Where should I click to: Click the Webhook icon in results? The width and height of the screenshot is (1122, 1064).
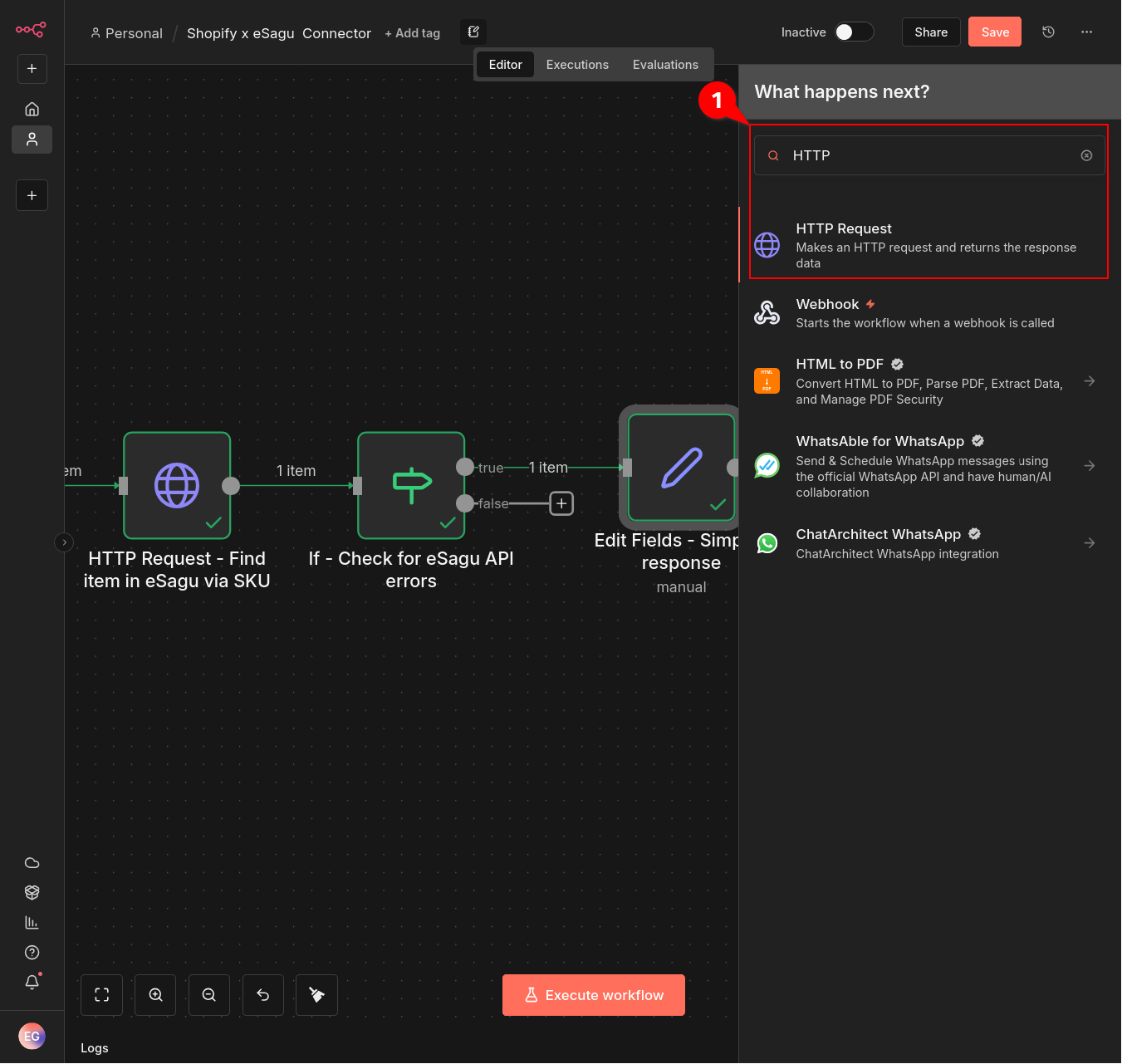tap(767, 313)
